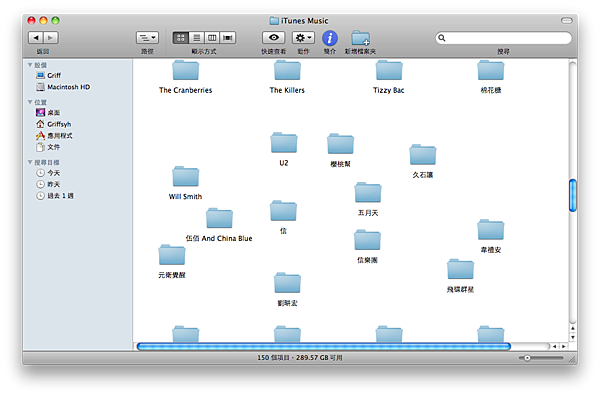
Task: Click the blue Get Info icon
Action: [329, 38]
